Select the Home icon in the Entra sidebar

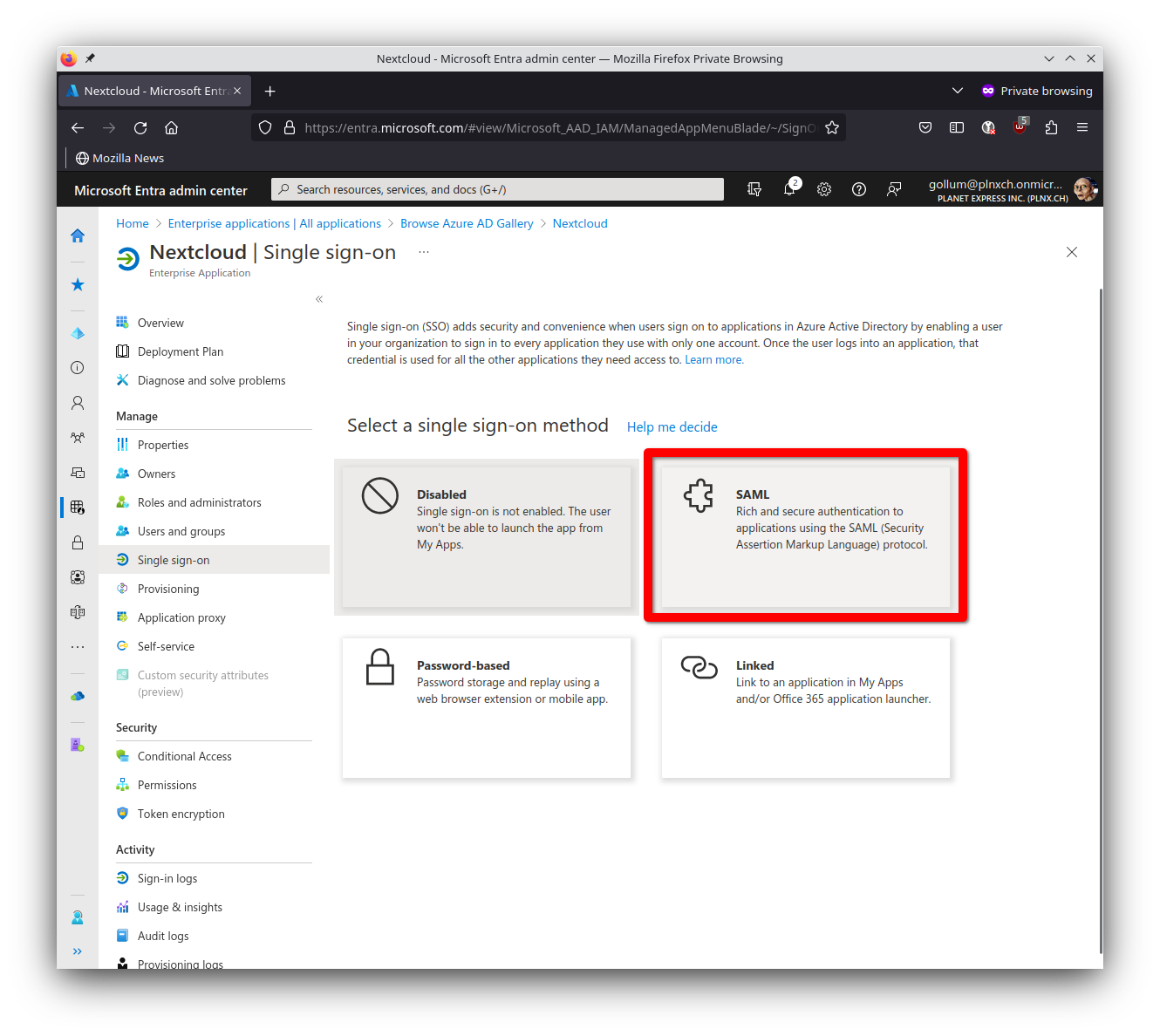[77, 235]
